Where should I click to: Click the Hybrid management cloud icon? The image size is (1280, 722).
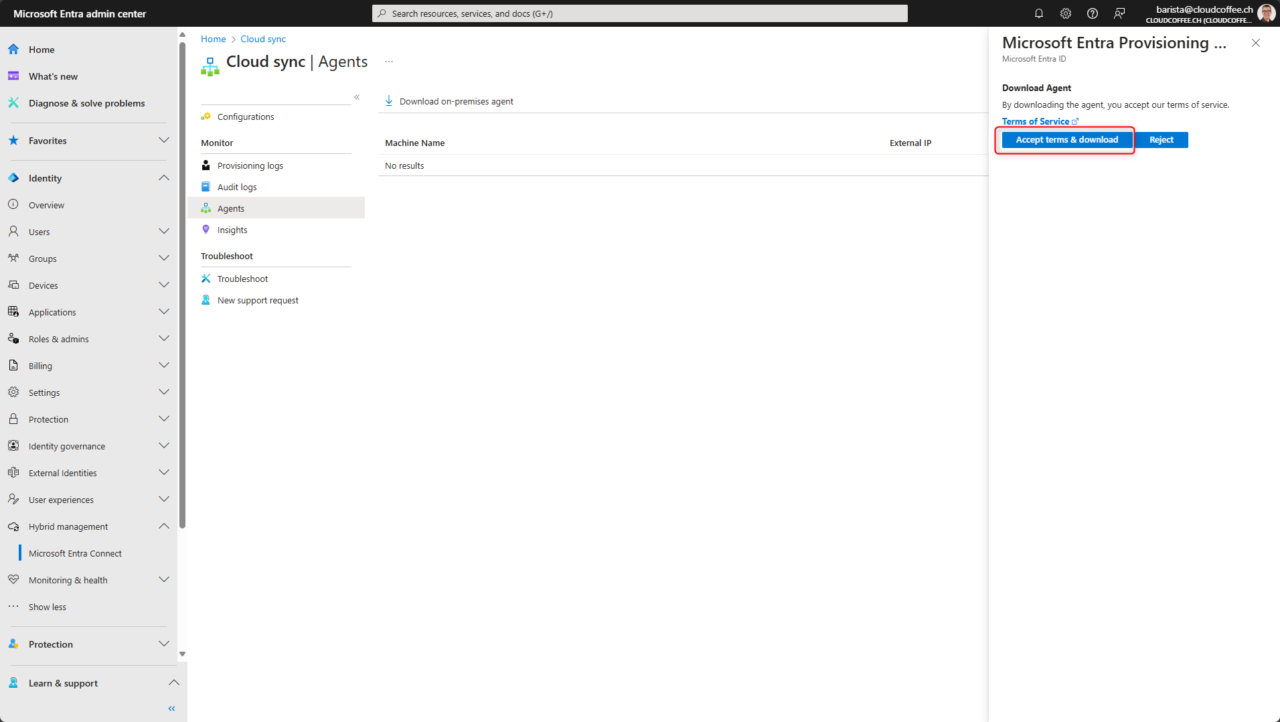tap(13, 526)
